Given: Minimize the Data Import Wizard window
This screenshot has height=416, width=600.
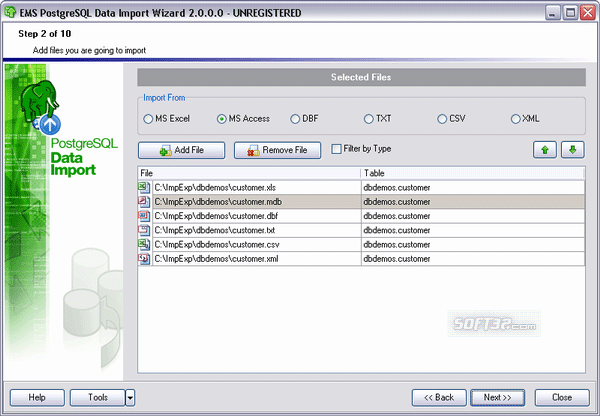Looking at the screenshot, I should [x=552, y=13].
